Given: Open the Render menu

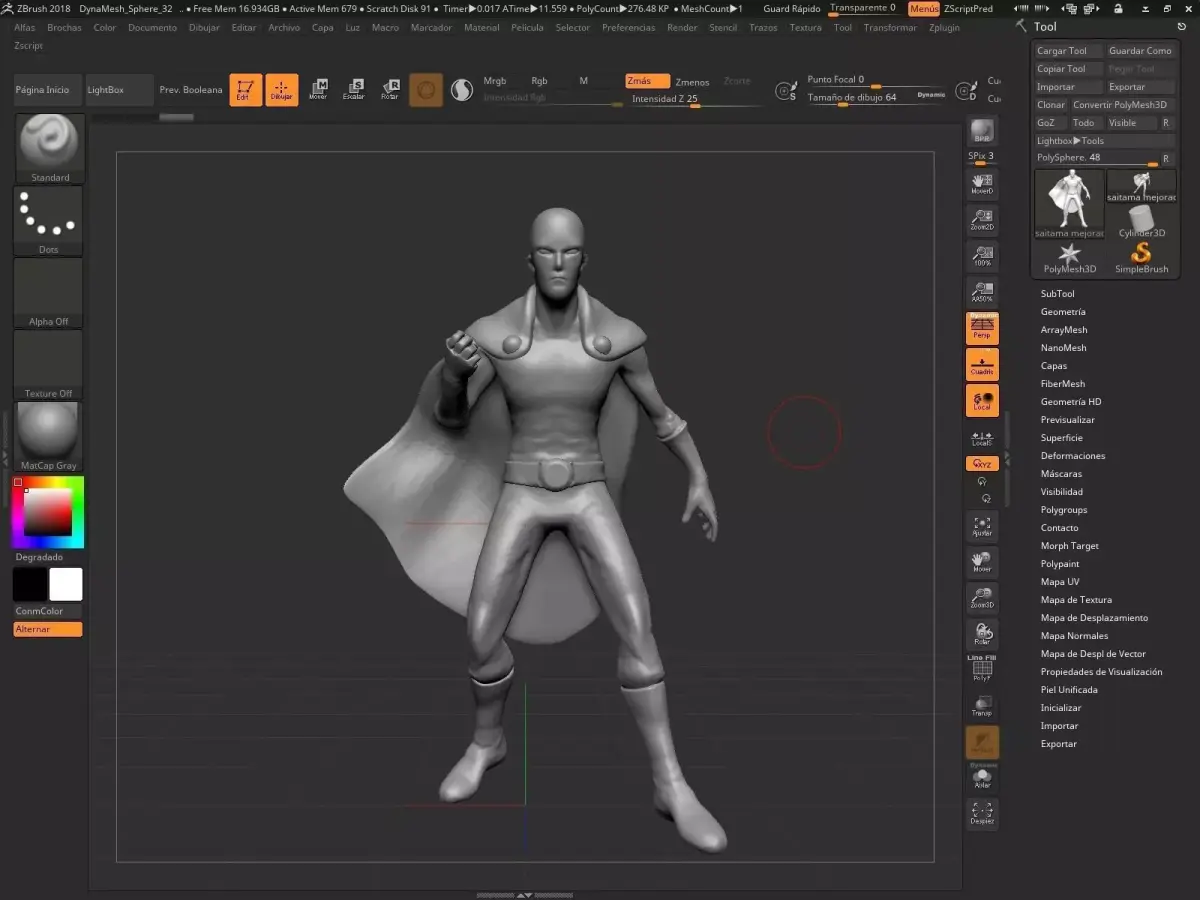Looking at the screenshot, I should [x=682, y=28].
